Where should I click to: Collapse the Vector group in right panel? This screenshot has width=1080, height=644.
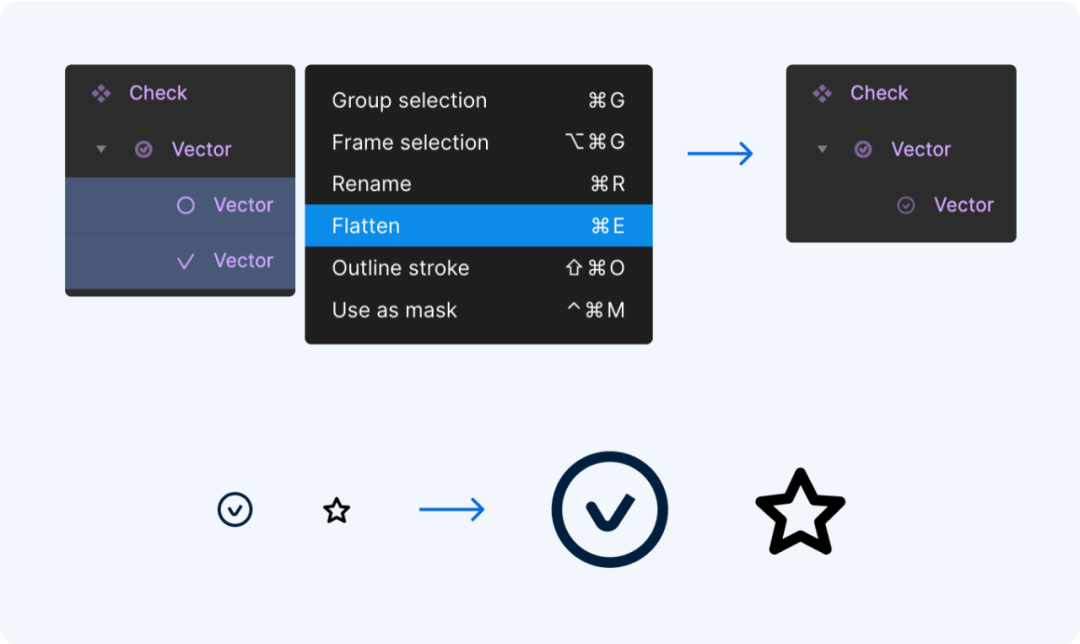pyautogui.click(x=822, y=149)
